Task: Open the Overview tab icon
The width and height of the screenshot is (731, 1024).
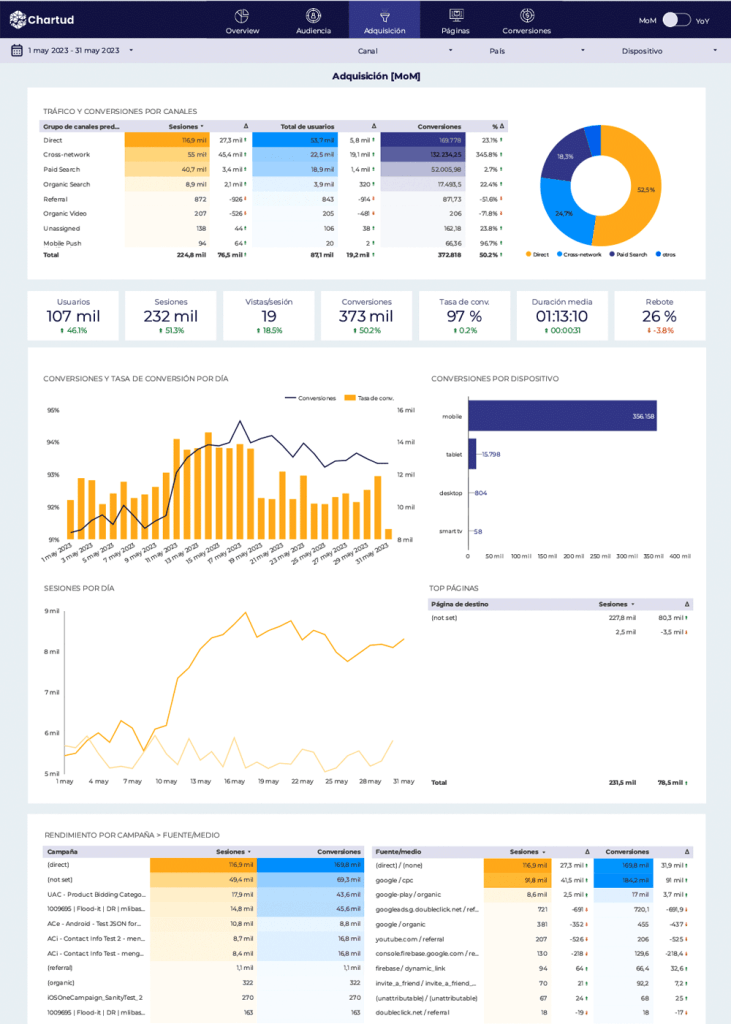Action: click(x=242, y=16)
